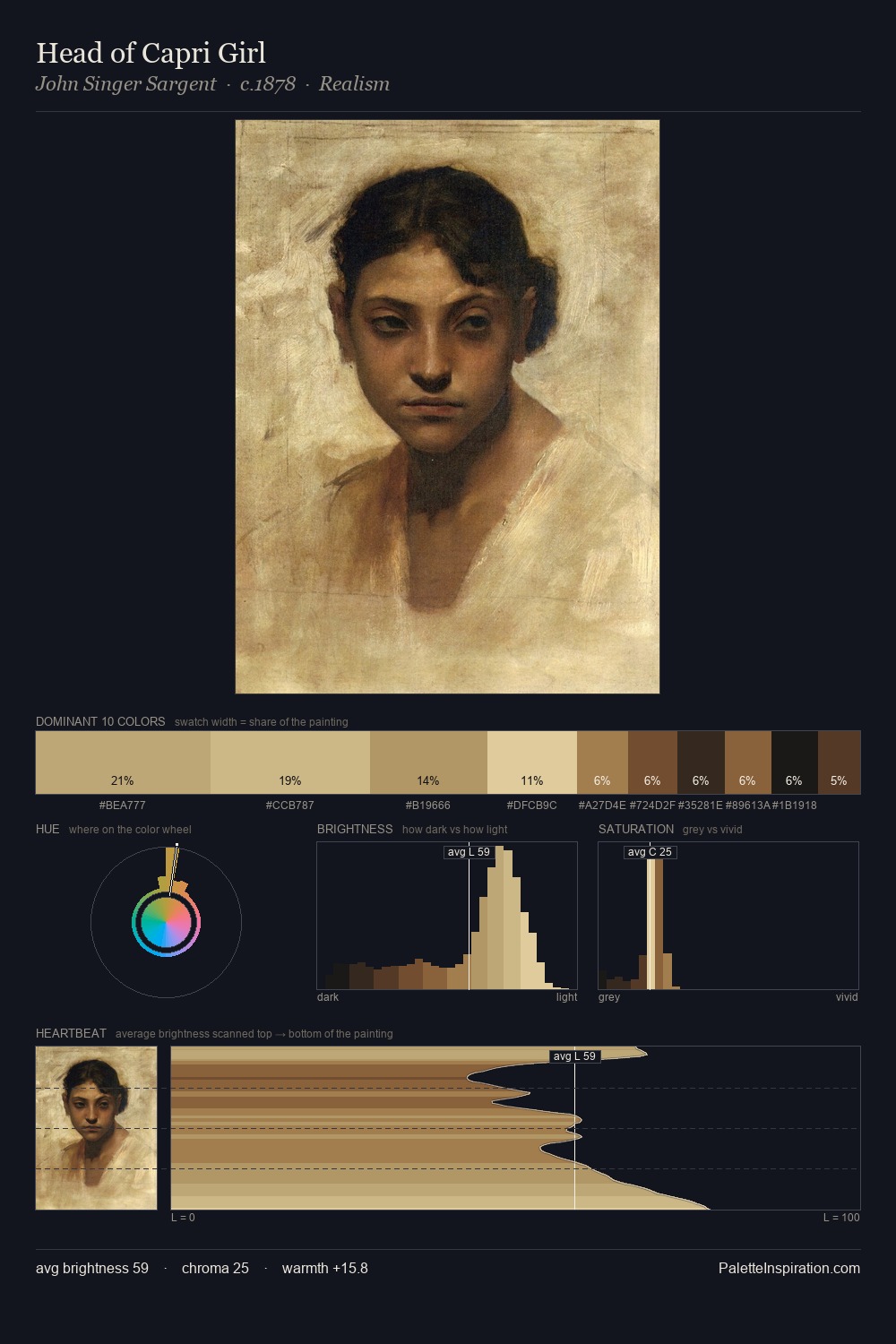Select the #A27D4E tan swatch
The image size is (896, 1344).
click(x=602, y=762)
